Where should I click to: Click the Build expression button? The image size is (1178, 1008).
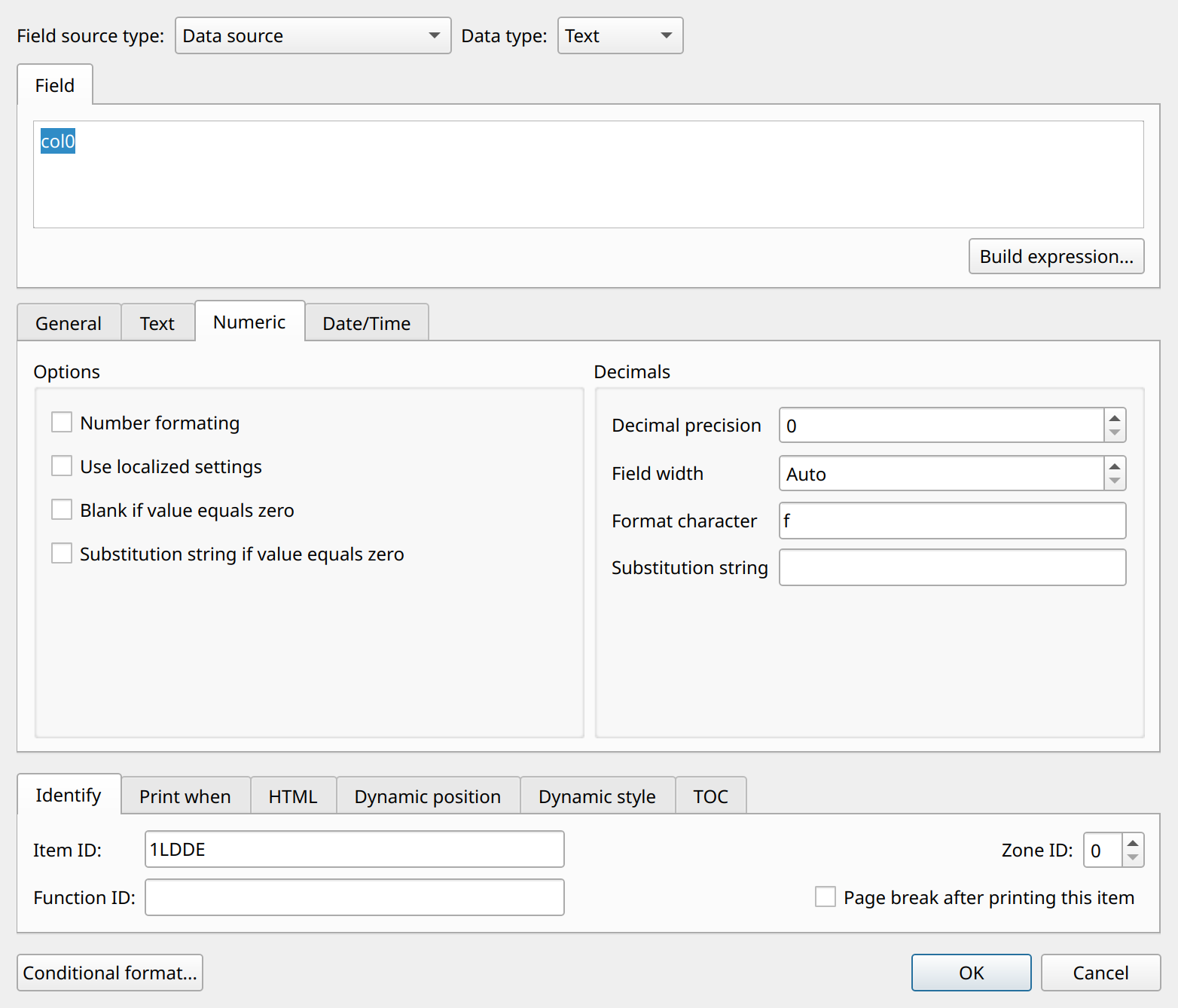[x=1056, y=256]
